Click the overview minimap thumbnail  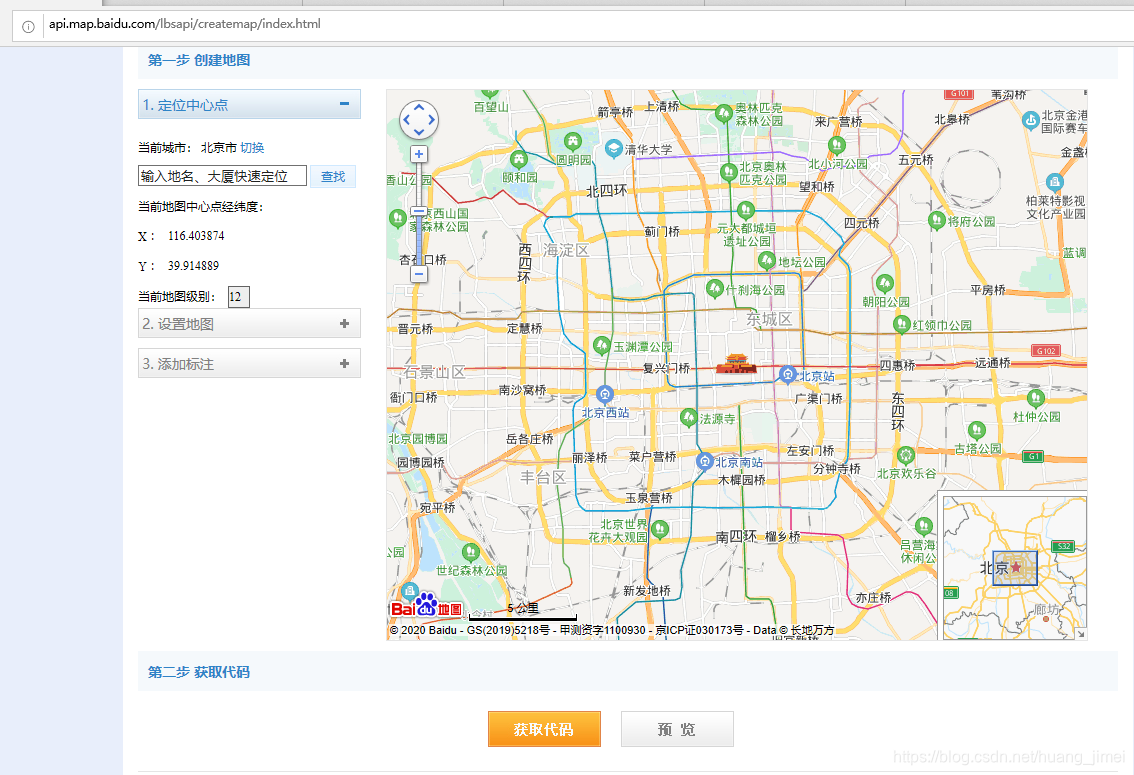[1014, 568]
